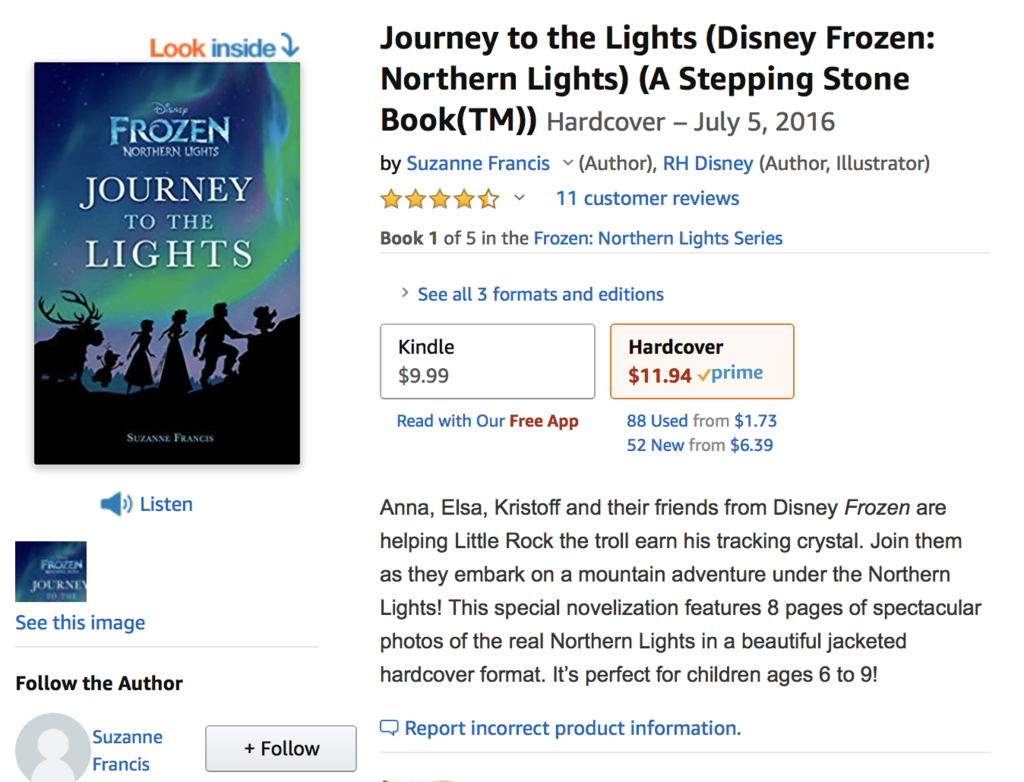This screenshot has height=782, width=1024.
Task: View 52 New offers from $6.39
Action: tap(699, 445)
